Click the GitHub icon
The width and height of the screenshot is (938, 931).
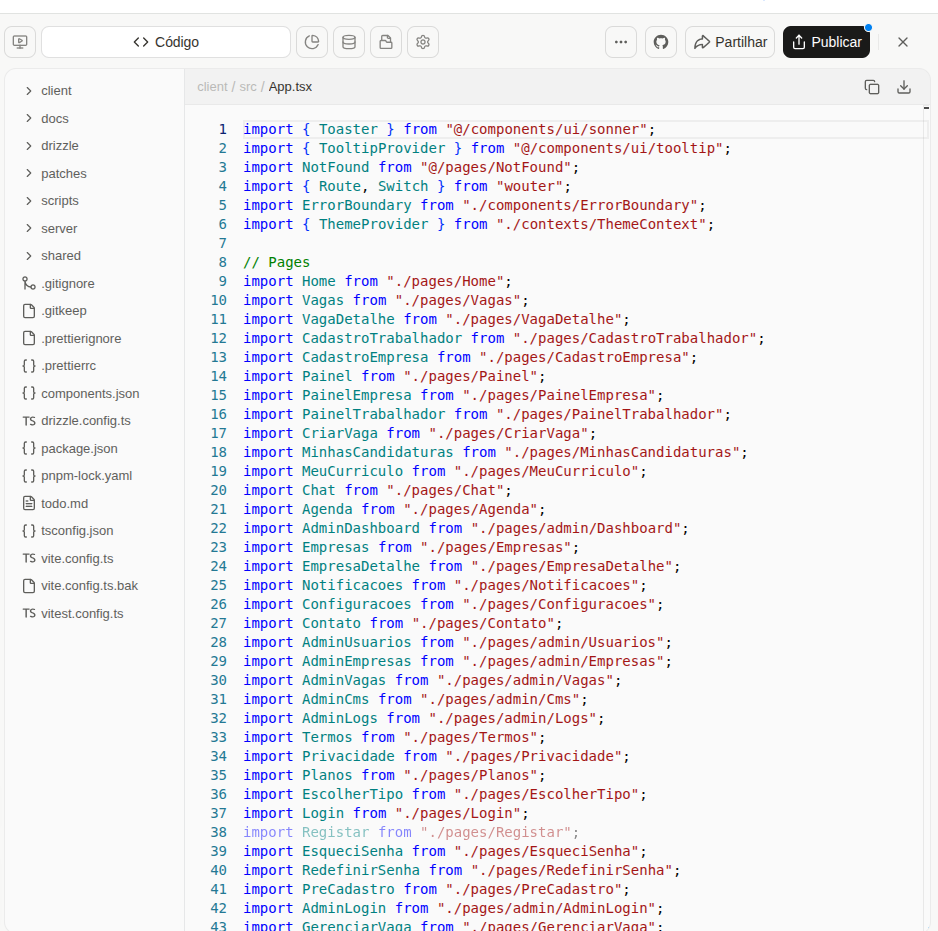pos(660,42)
